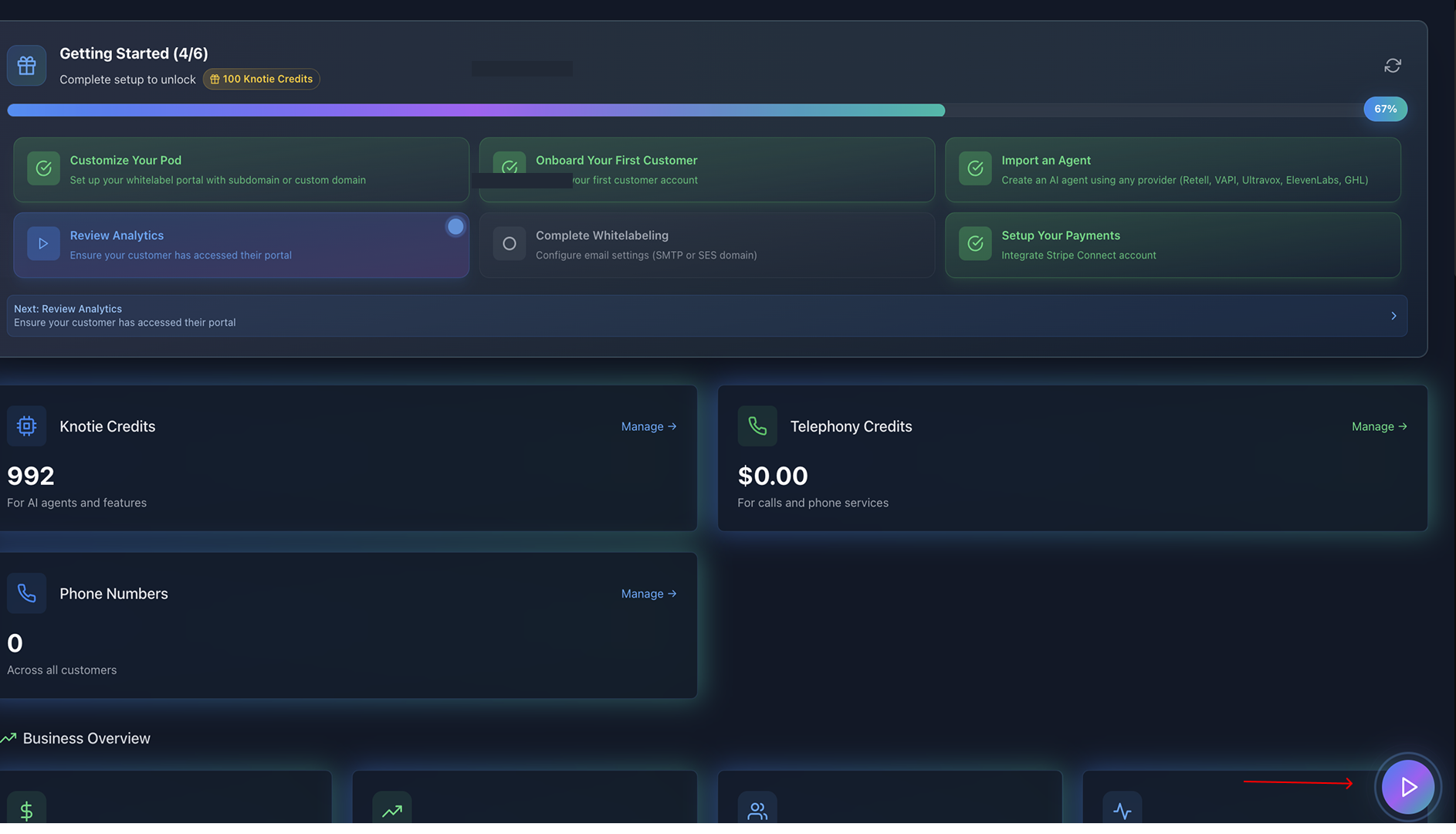Click the Review Analytics play icon
Screen dimensions: 1456x834
coord(43,243)
